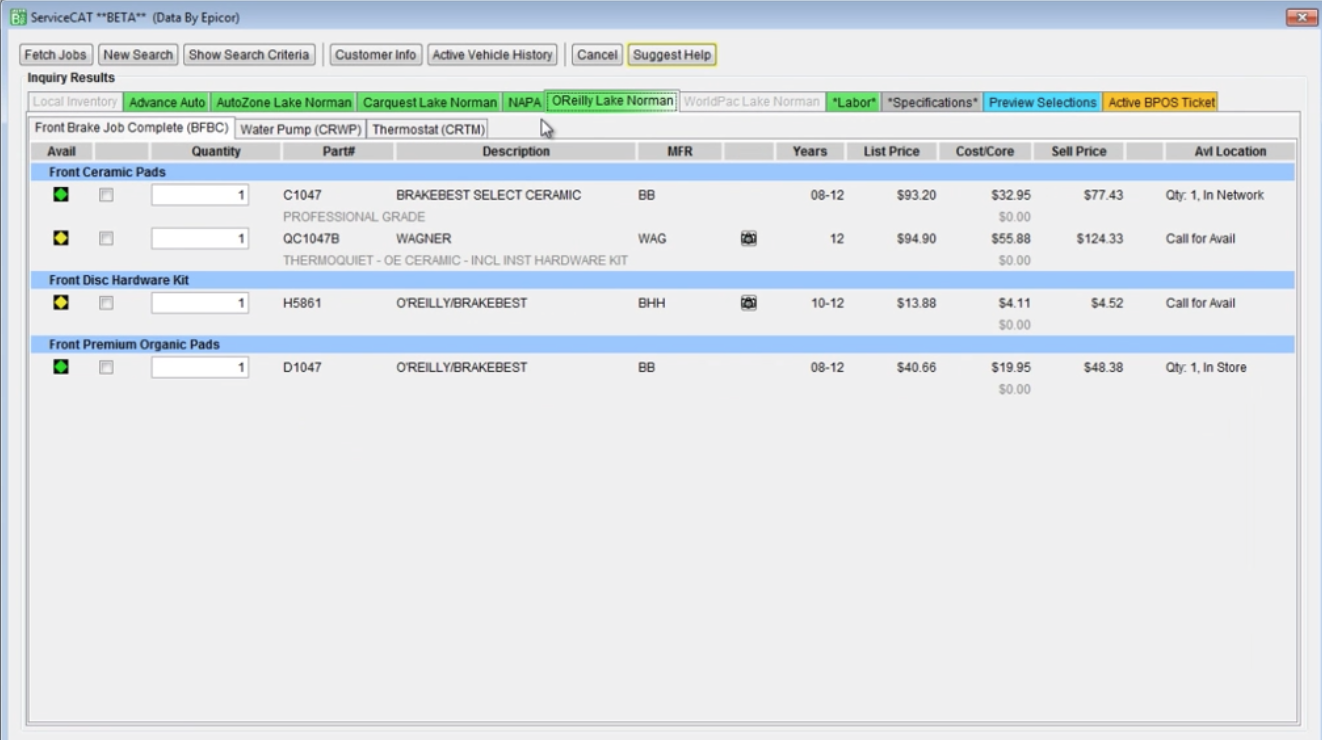
Task: Check the box for part H5861
Action: 106,303
